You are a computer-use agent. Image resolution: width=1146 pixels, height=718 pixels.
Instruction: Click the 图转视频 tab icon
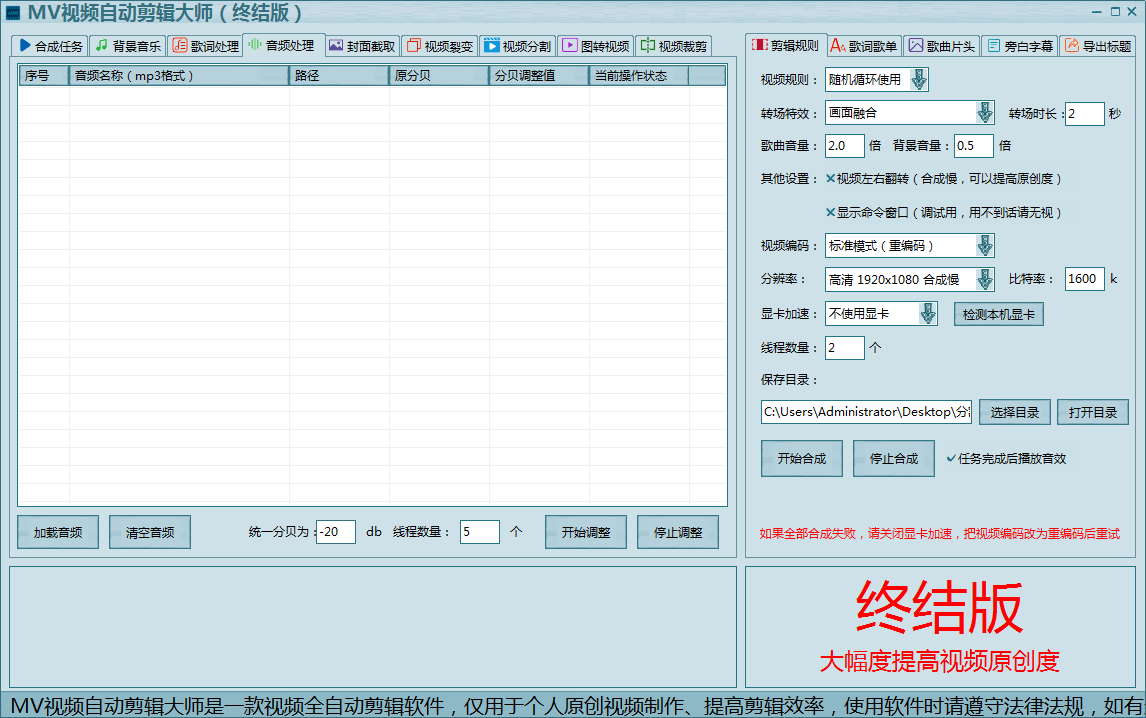[x=569, y=45]
